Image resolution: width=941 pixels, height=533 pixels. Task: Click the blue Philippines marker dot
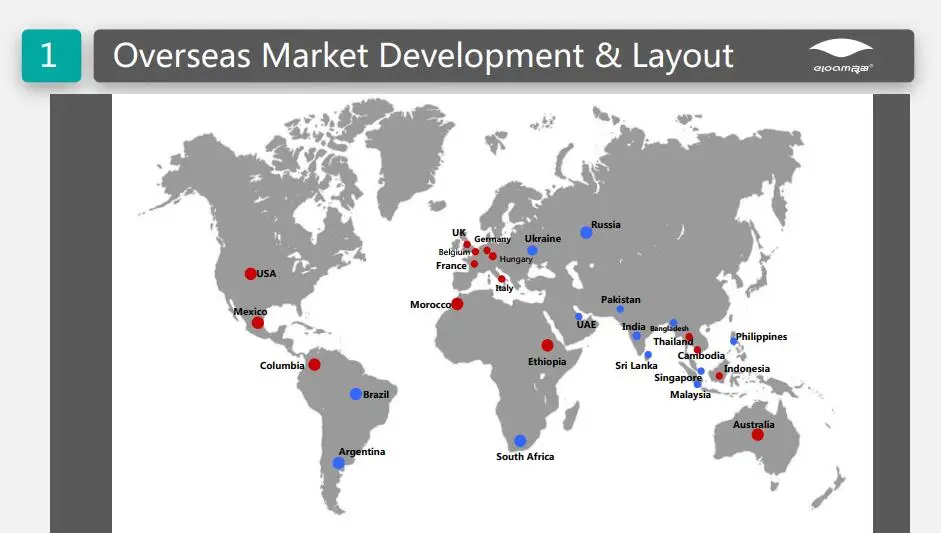coord(733,341)
